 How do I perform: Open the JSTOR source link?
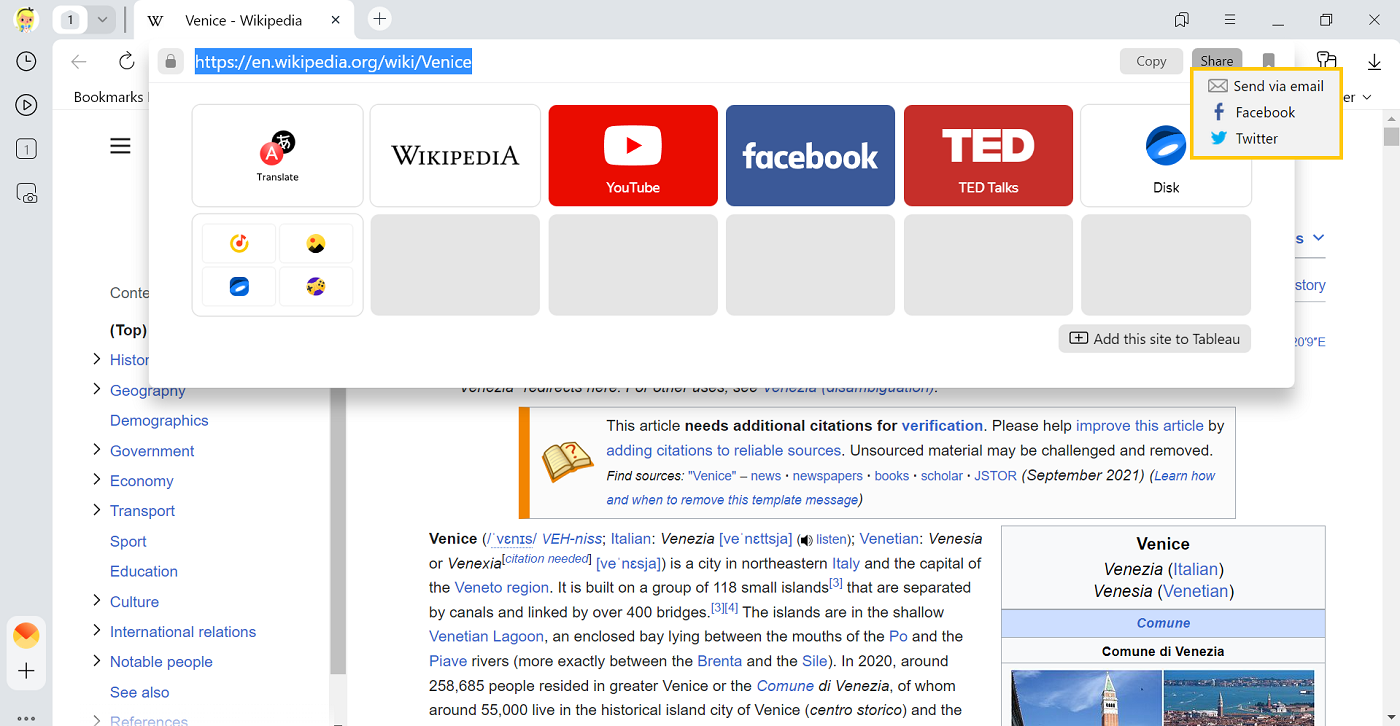(x=994, y=476)
